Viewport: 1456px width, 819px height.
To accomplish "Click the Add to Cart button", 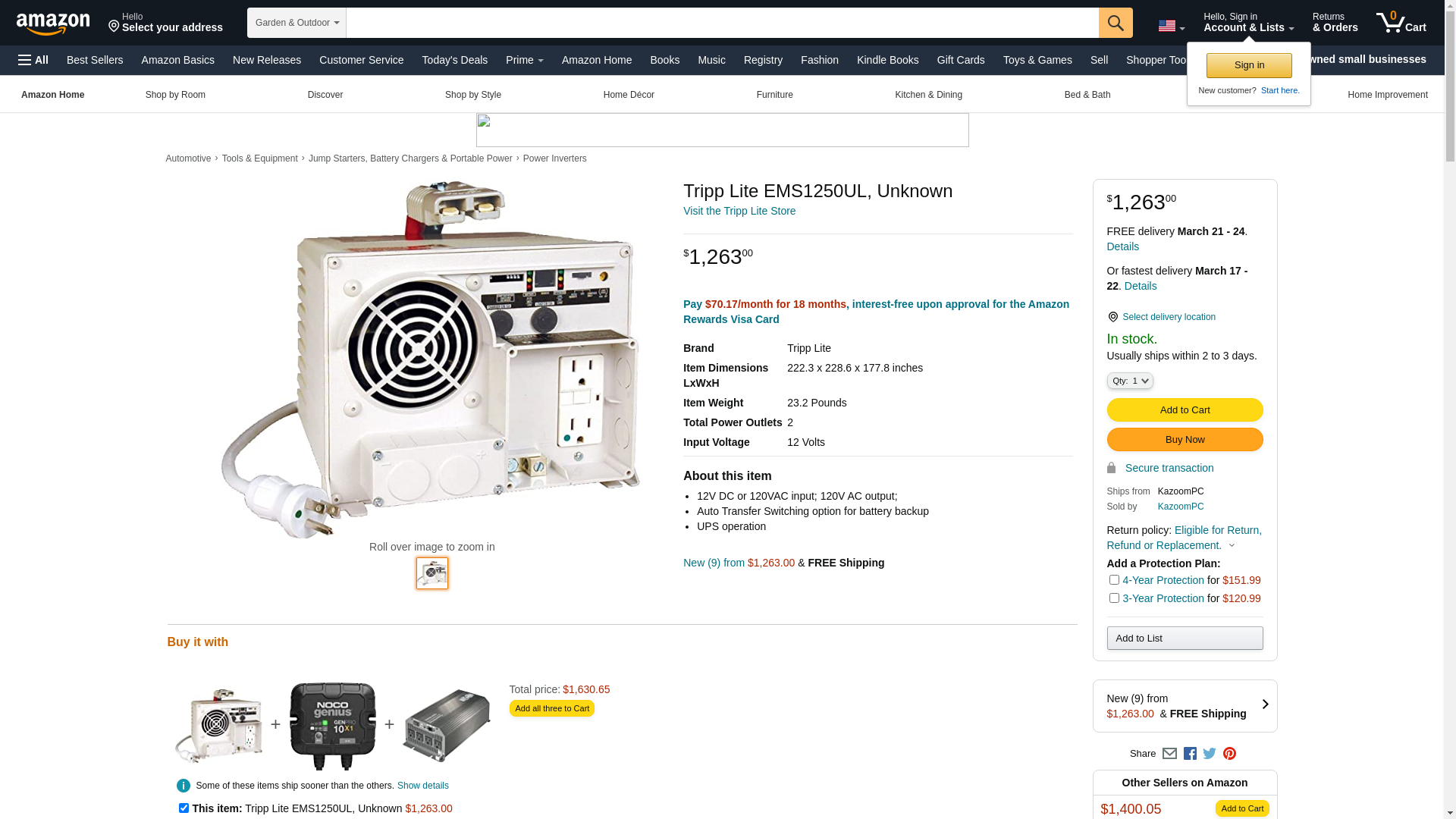I will (1185, 410).
